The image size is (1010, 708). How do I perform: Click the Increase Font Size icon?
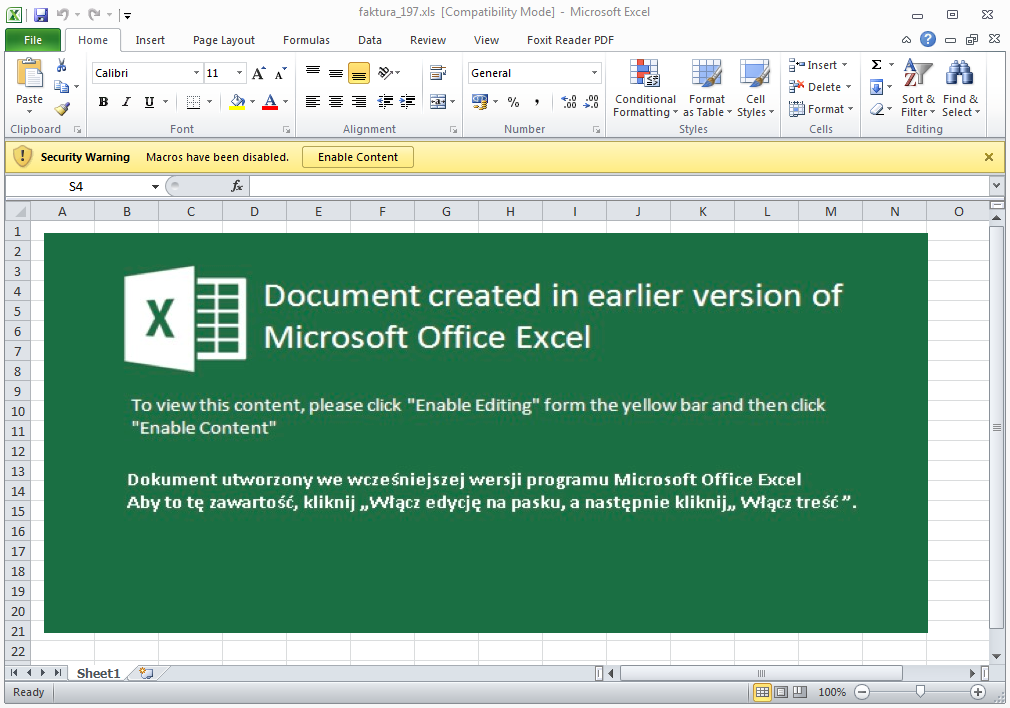point(258,73)
